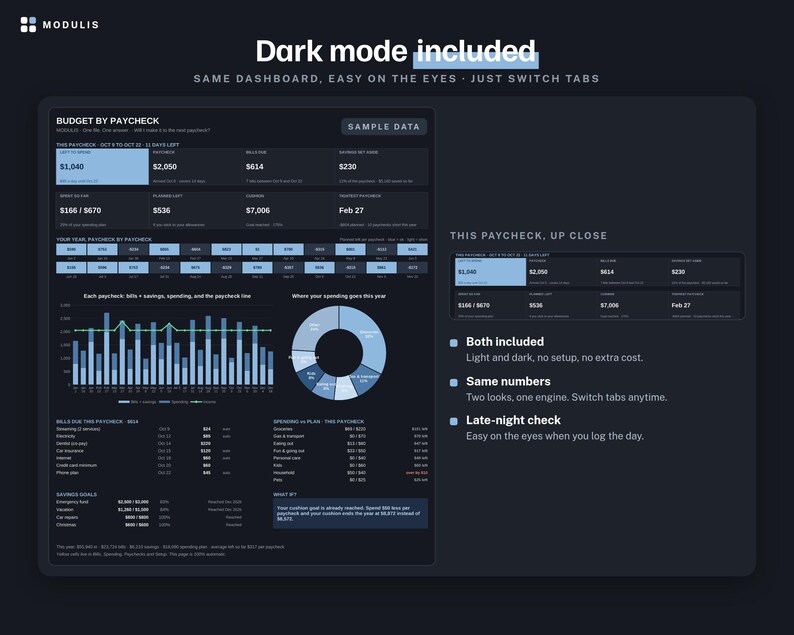Select the Paycheck $2,050 card in main dashboard
The height and width of the screenshot is (635, 794).
tap(195, 167)
